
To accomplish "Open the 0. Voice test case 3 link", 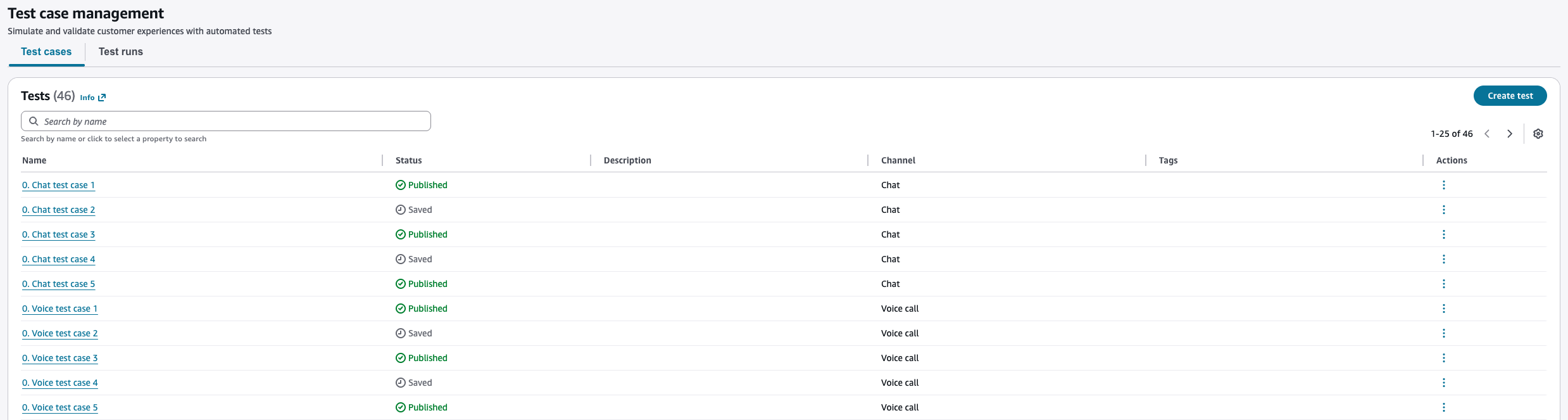I will click(x=60, y=358).
